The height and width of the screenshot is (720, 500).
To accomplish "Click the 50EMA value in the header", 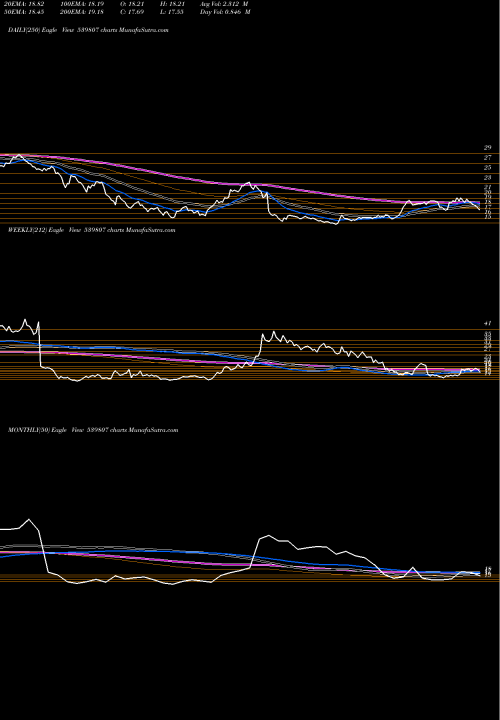I will (x=22, y=11).
